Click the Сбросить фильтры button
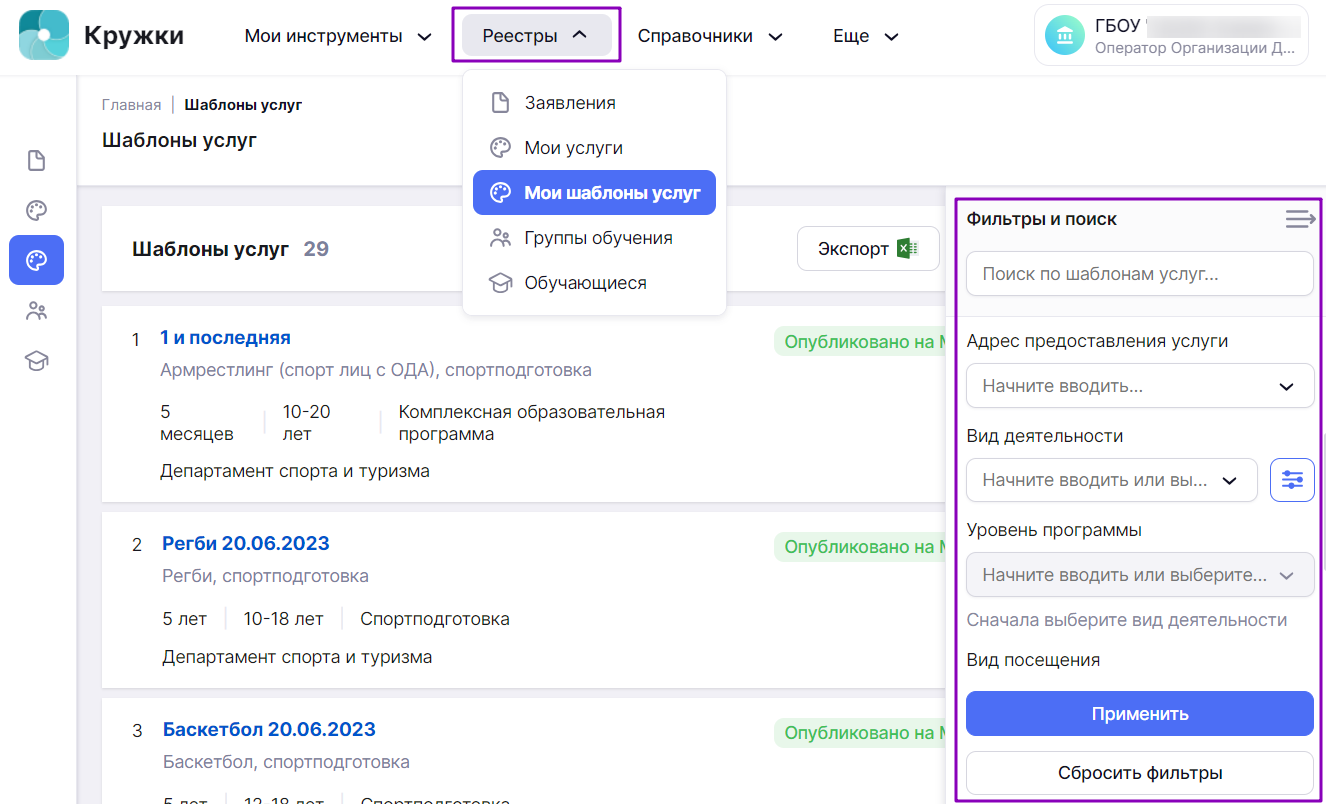The height and width of the screenshot is (804, 1326). pos(1140,773)
